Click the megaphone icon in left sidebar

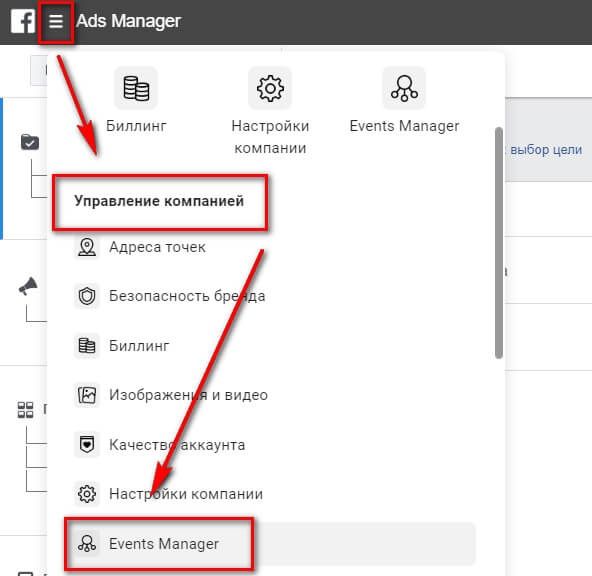[x=28, y=286]
